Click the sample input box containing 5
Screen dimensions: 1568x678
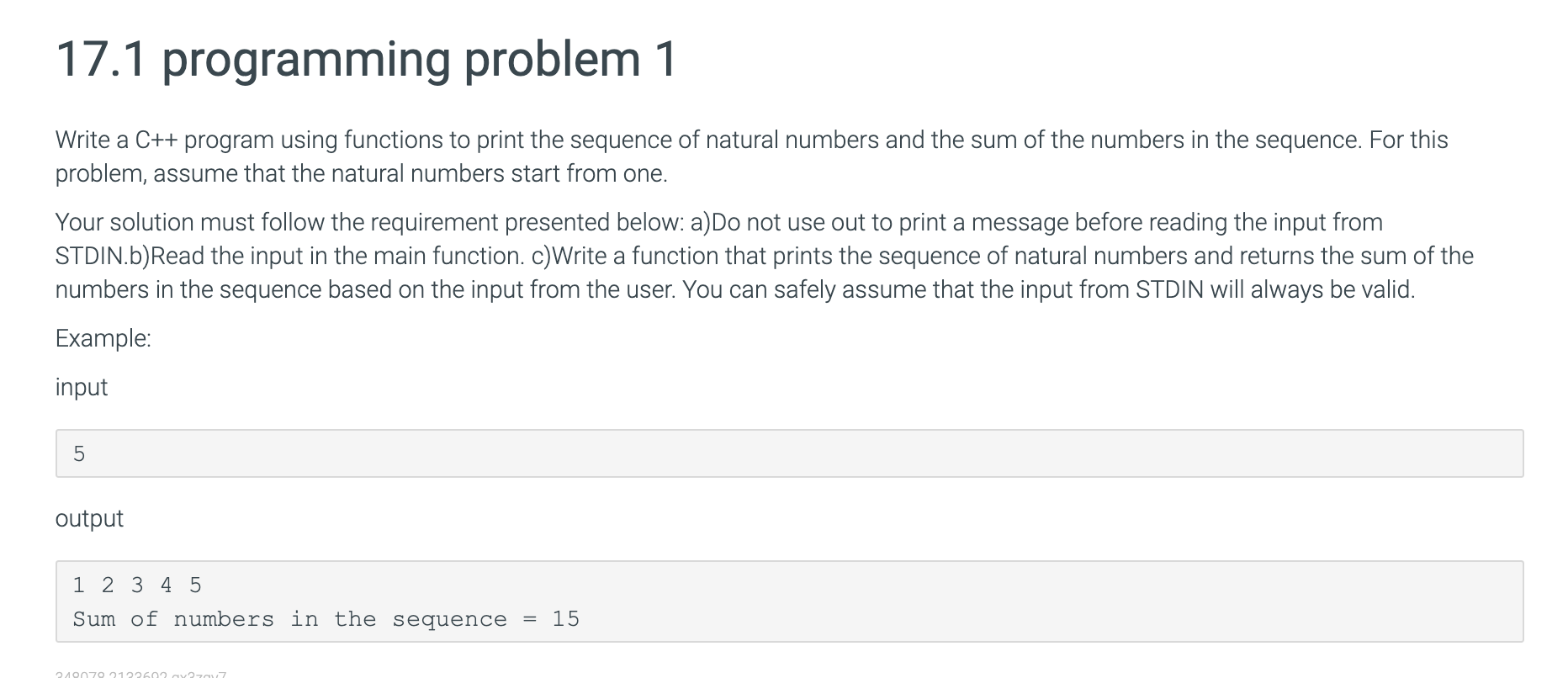[789, 453]
